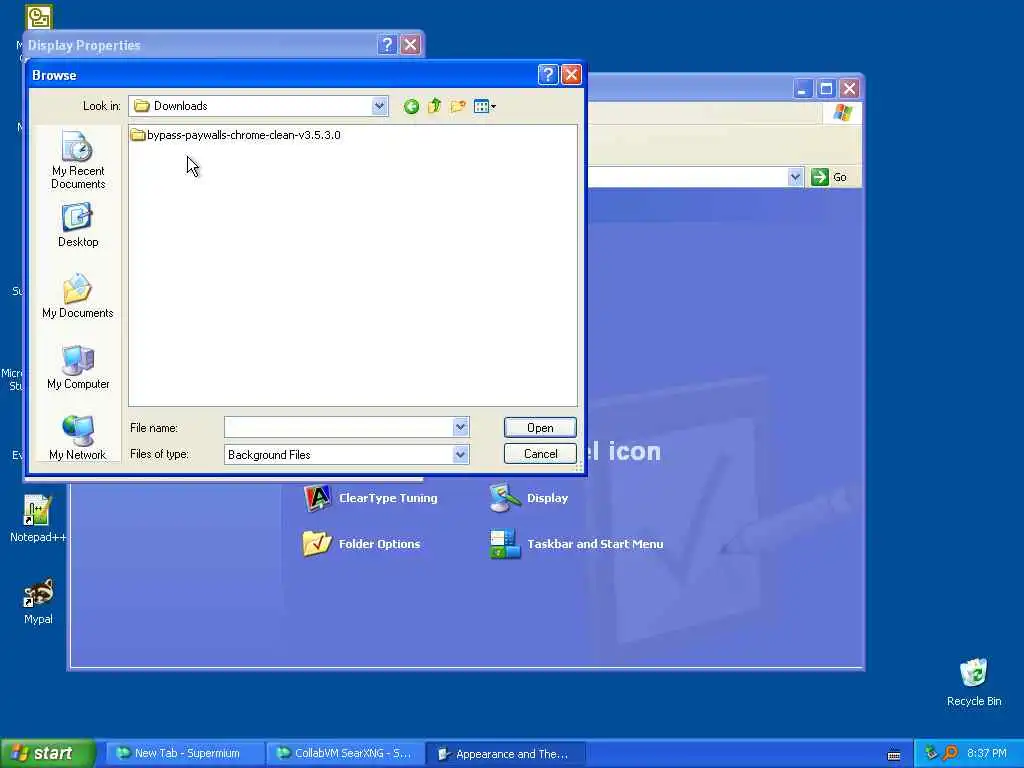Switch to Appearance and Themes taskbar item
The width and height of the screenshot is (1024, 768).
coord(505,754)
